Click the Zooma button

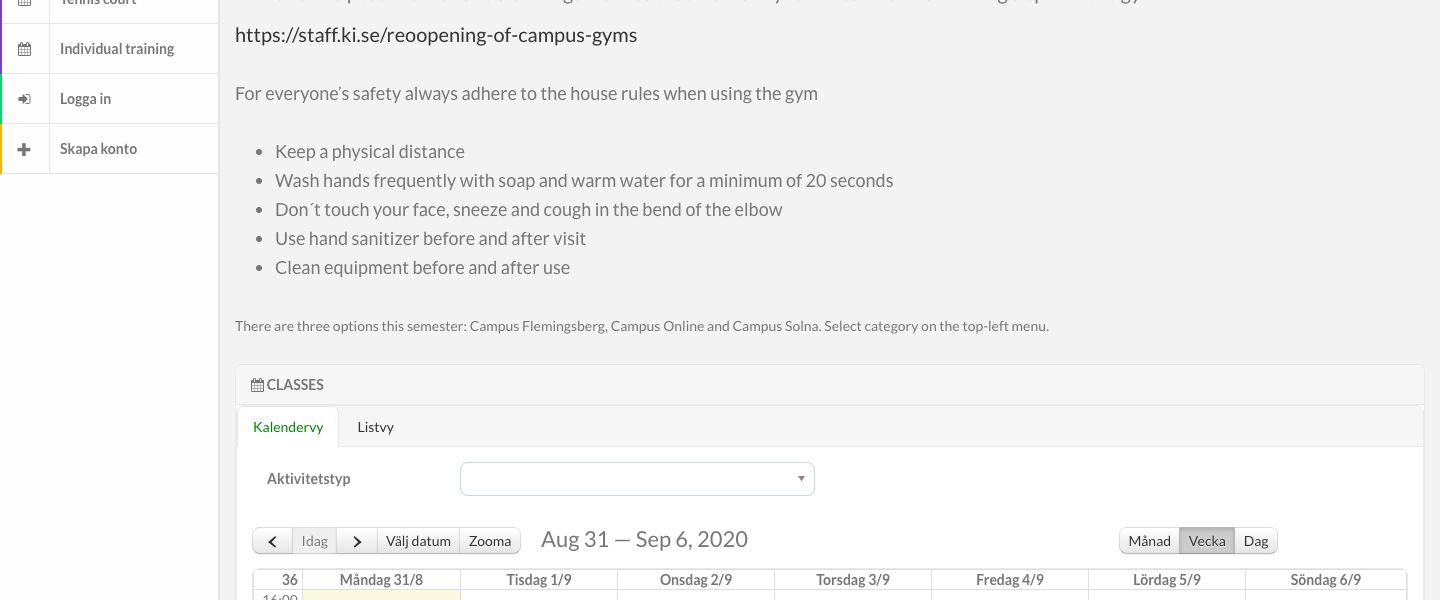tap(490, 541)
